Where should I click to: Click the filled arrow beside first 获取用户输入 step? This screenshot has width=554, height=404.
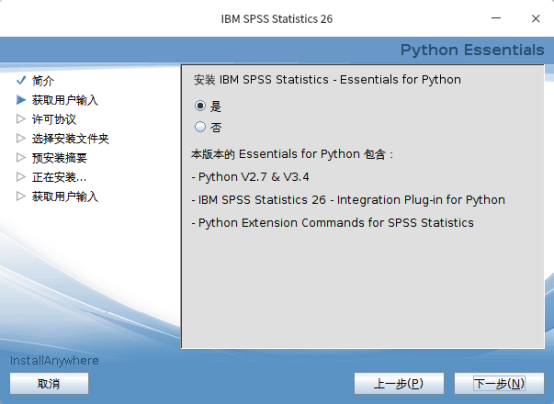pyautogui.click(x=21, y=100)
